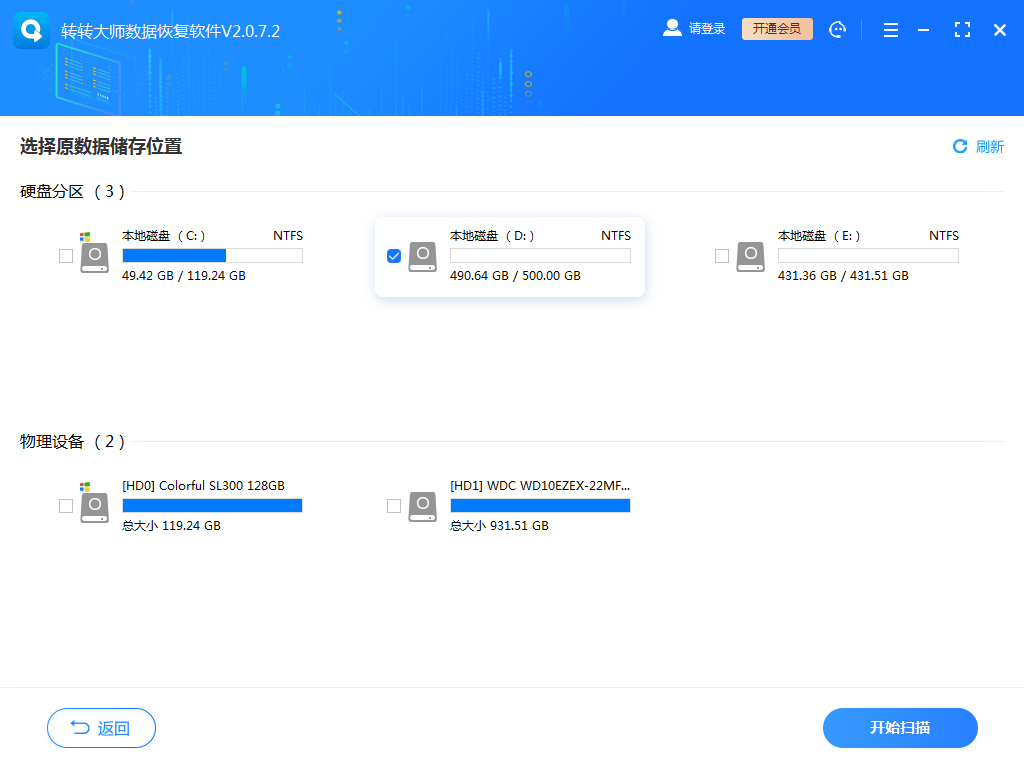Select the [HD0] Colorful SL300 128GB checkbox
The width and height of the screenshot is (1024, 768).
pyautogui.click(x=66, y=506)
